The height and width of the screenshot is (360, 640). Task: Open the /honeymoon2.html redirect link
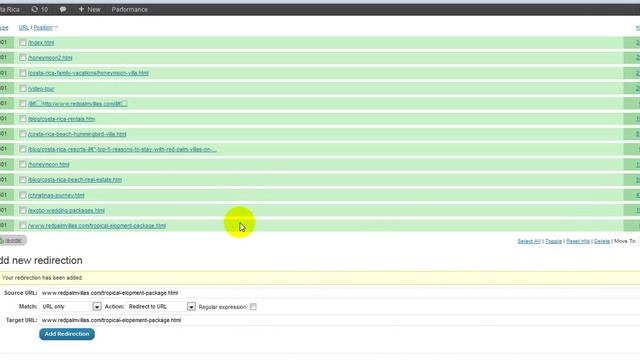coord(50,58)
